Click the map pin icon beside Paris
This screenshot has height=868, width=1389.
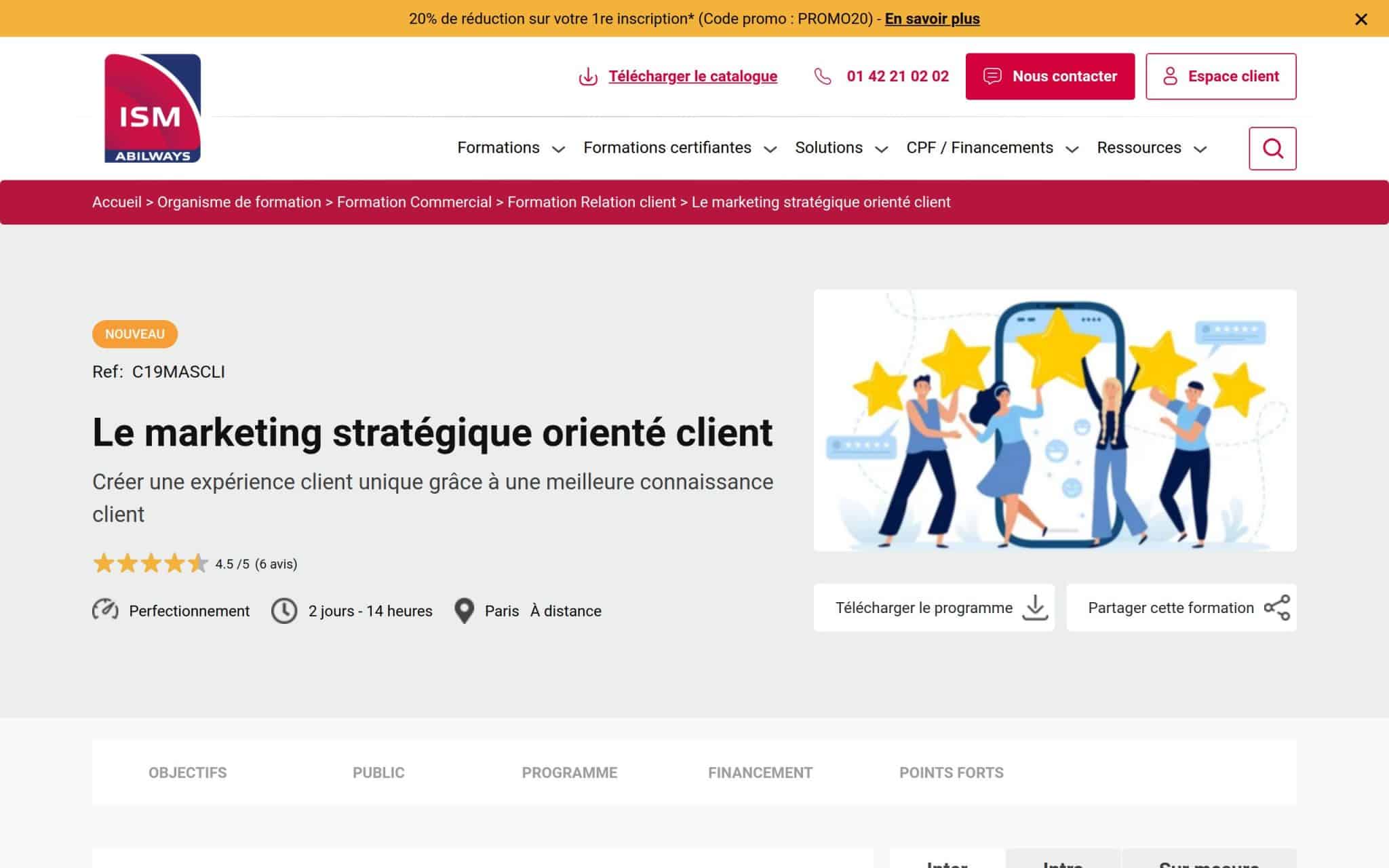point(464,610)
